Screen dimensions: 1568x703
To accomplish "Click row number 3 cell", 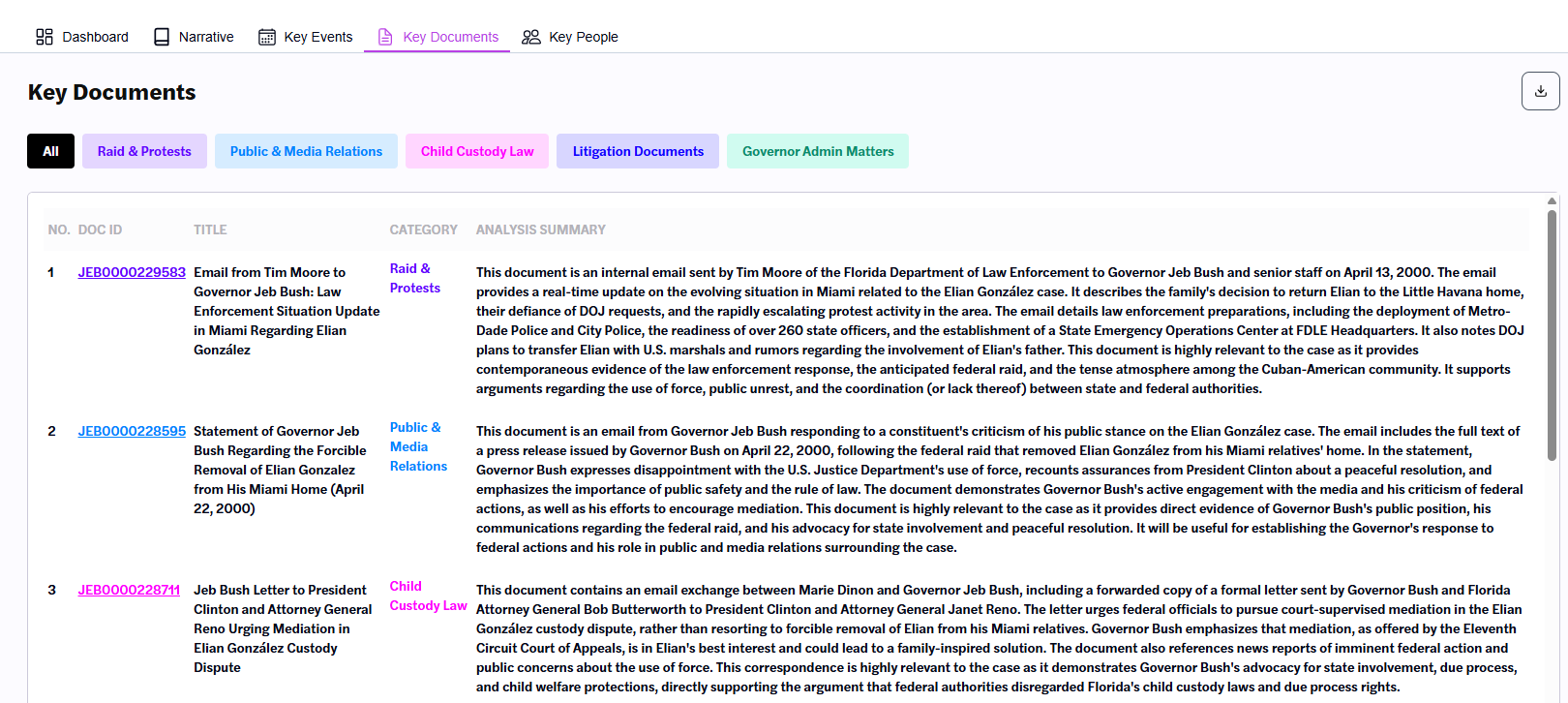I will coord(52,590).
